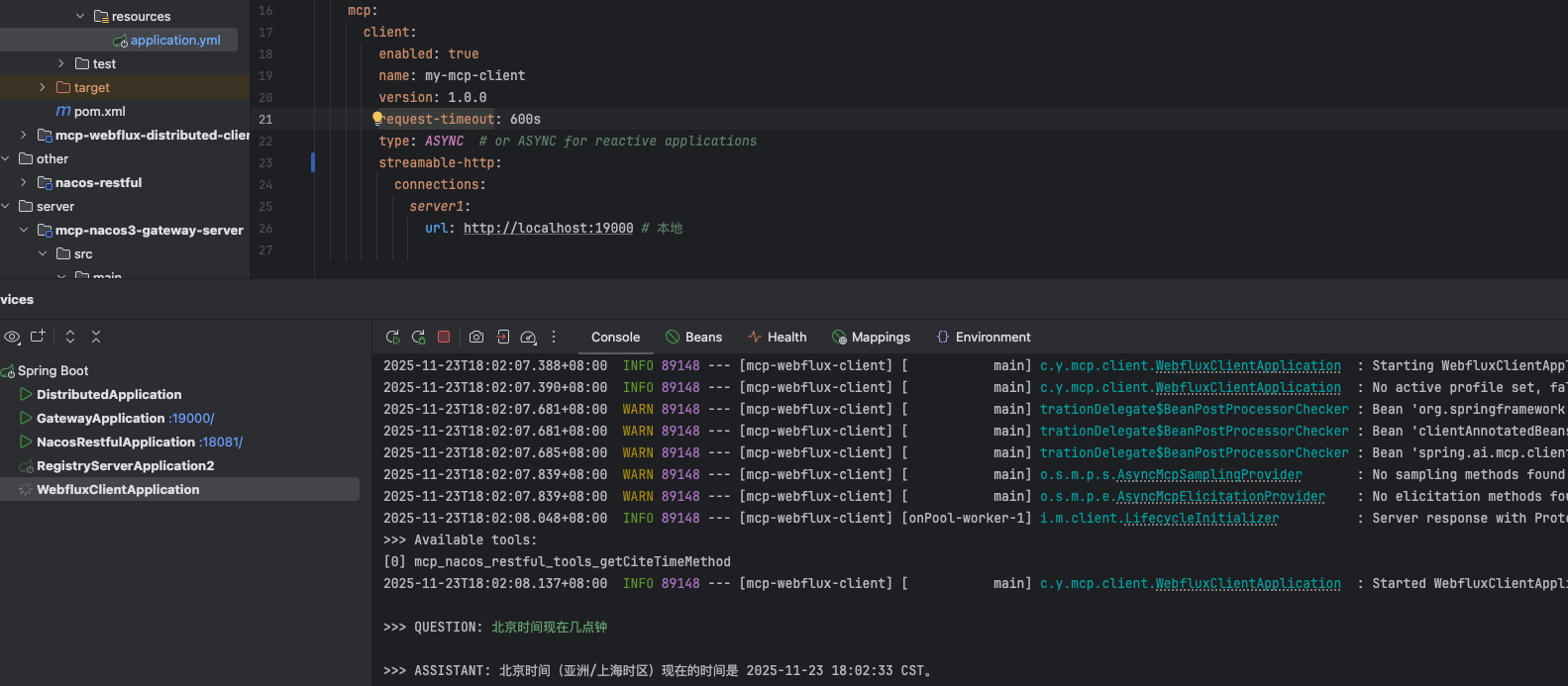Image resolution: width=1568 pixels, height=686 pixels.
Task: Click the camera thread dump icon
Action: (x=476, y=337)
